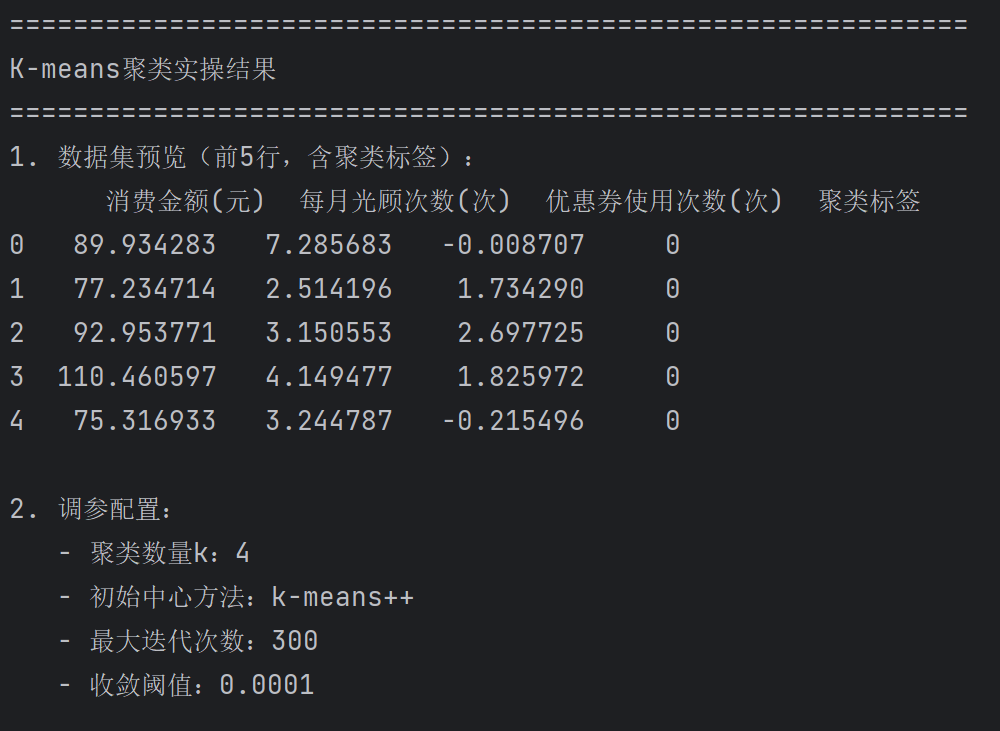Click the value 2.514196
Image resolution: width=1000 pixels, height=731 pixels.
328,289
